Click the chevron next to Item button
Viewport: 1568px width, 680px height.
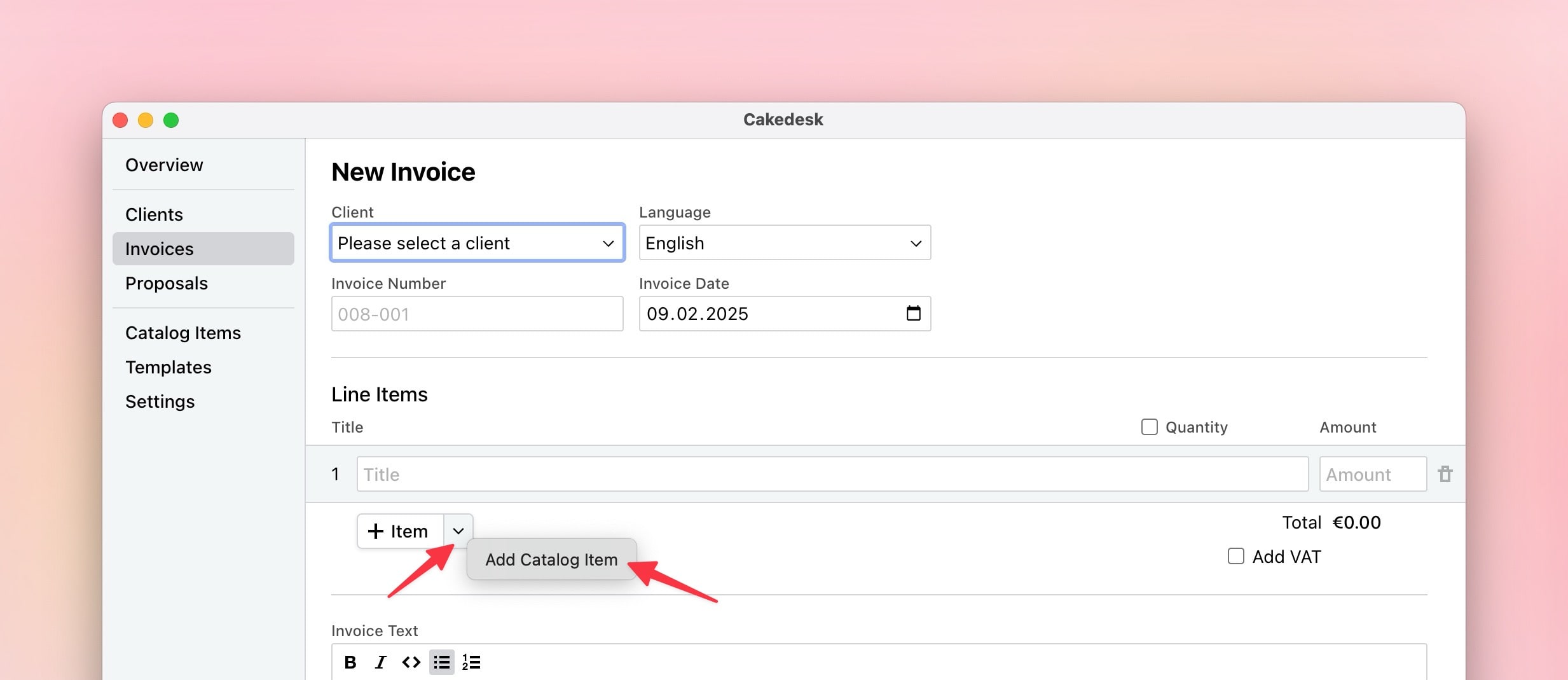click(x=458, y=531)
